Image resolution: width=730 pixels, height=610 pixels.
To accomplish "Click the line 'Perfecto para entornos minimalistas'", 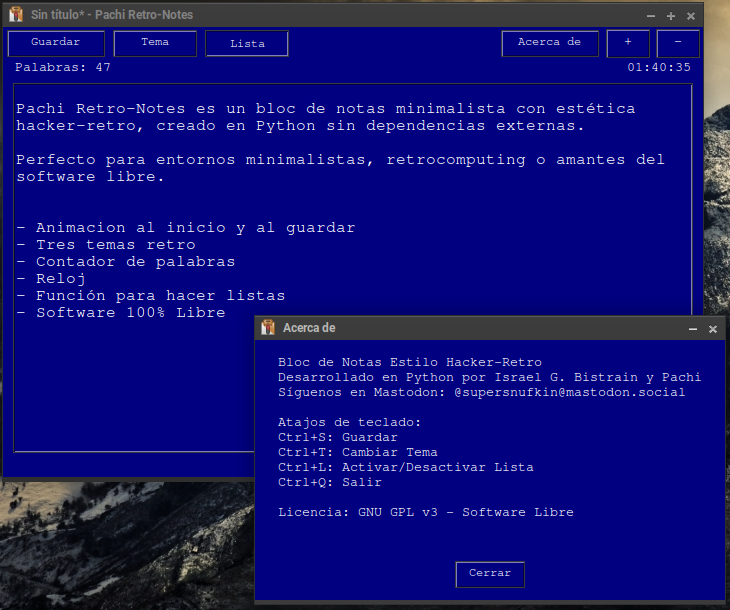I will click(340, 160).
